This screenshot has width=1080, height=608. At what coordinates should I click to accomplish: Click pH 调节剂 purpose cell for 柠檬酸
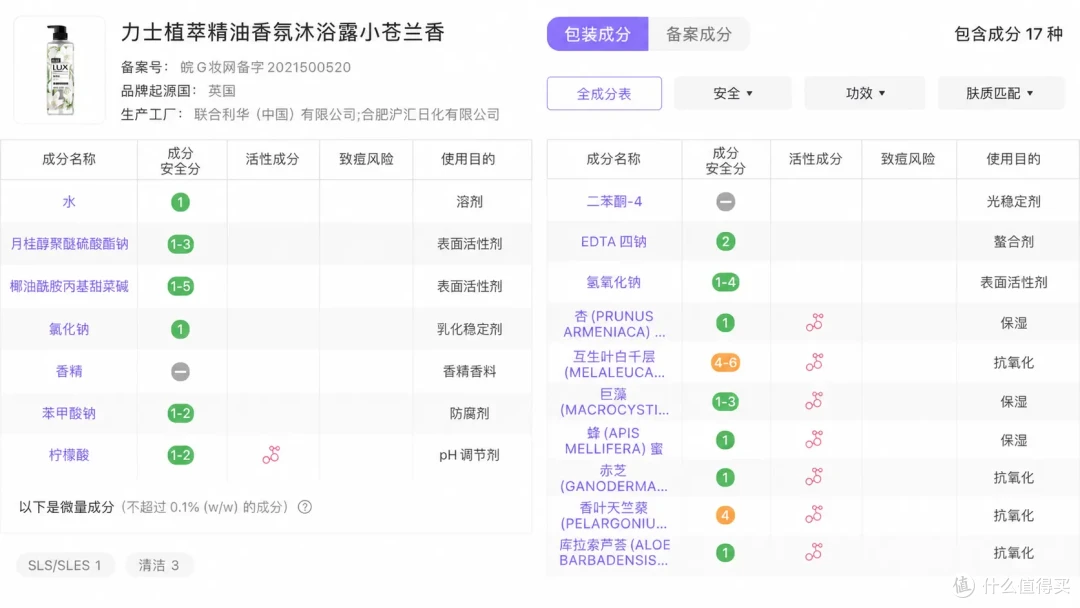470,455
